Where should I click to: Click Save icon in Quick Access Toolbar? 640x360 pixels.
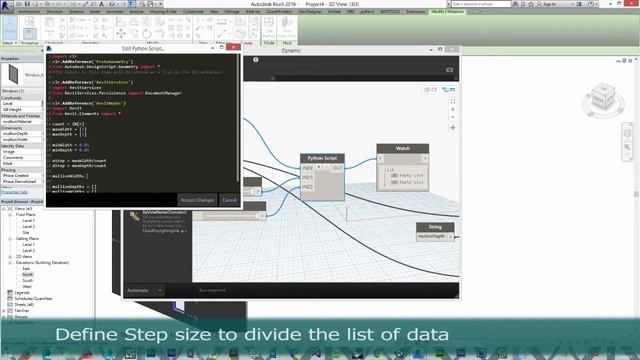coord(27,4)
